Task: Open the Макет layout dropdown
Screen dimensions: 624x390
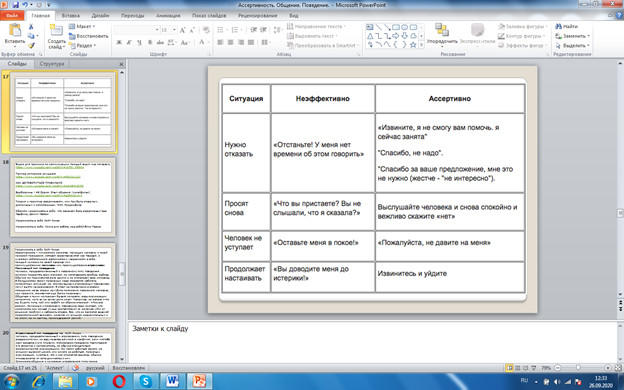Action: 82,26
